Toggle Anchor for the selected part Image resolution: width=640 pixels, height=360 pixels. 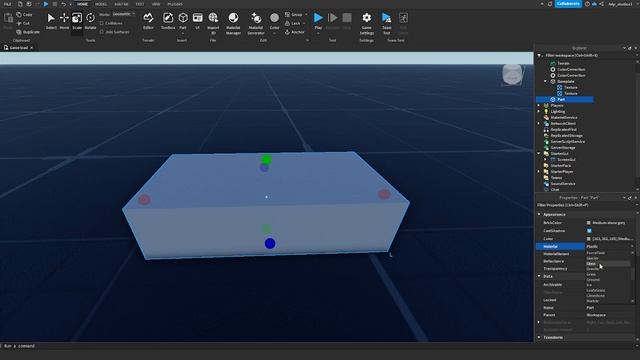pos(294,32)
